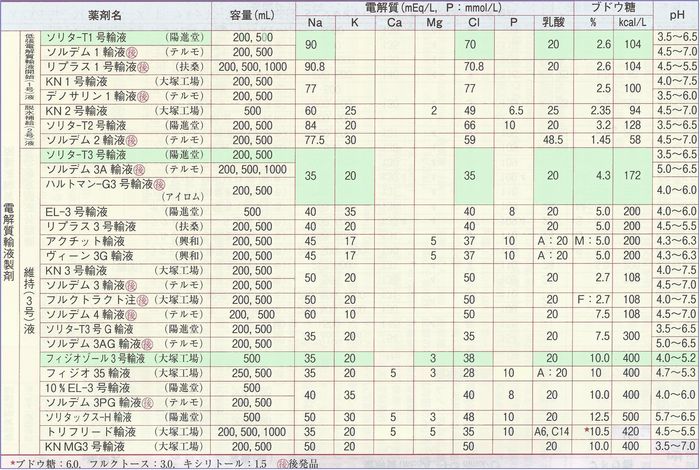Select the highlighted ソリタ-T3 号輸液 row name
Screen dimensions: 700x470
tap(86, 155)
